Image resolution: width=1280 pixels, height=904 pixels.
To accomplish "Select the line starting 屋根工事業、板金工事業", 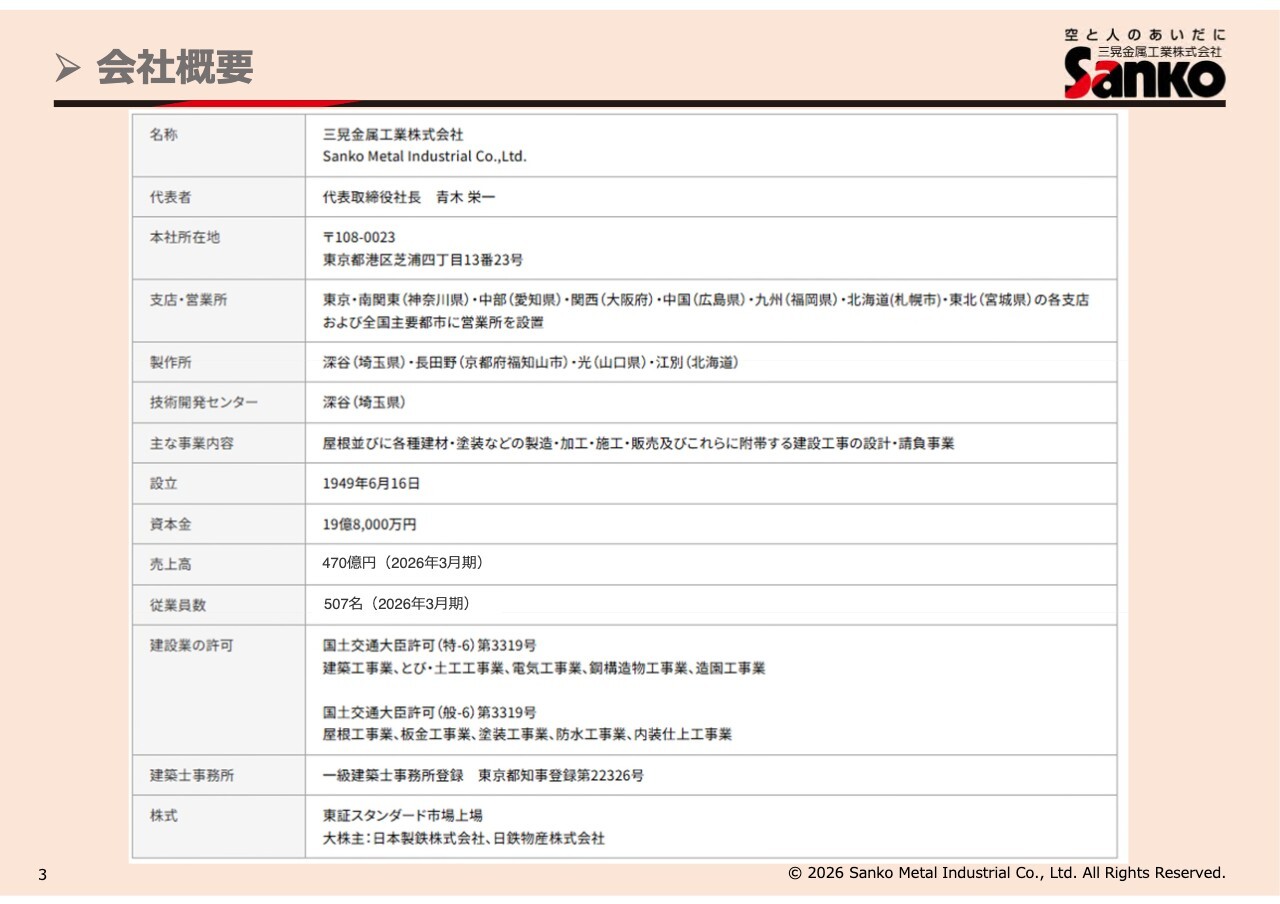I will (x=527, y=734).
